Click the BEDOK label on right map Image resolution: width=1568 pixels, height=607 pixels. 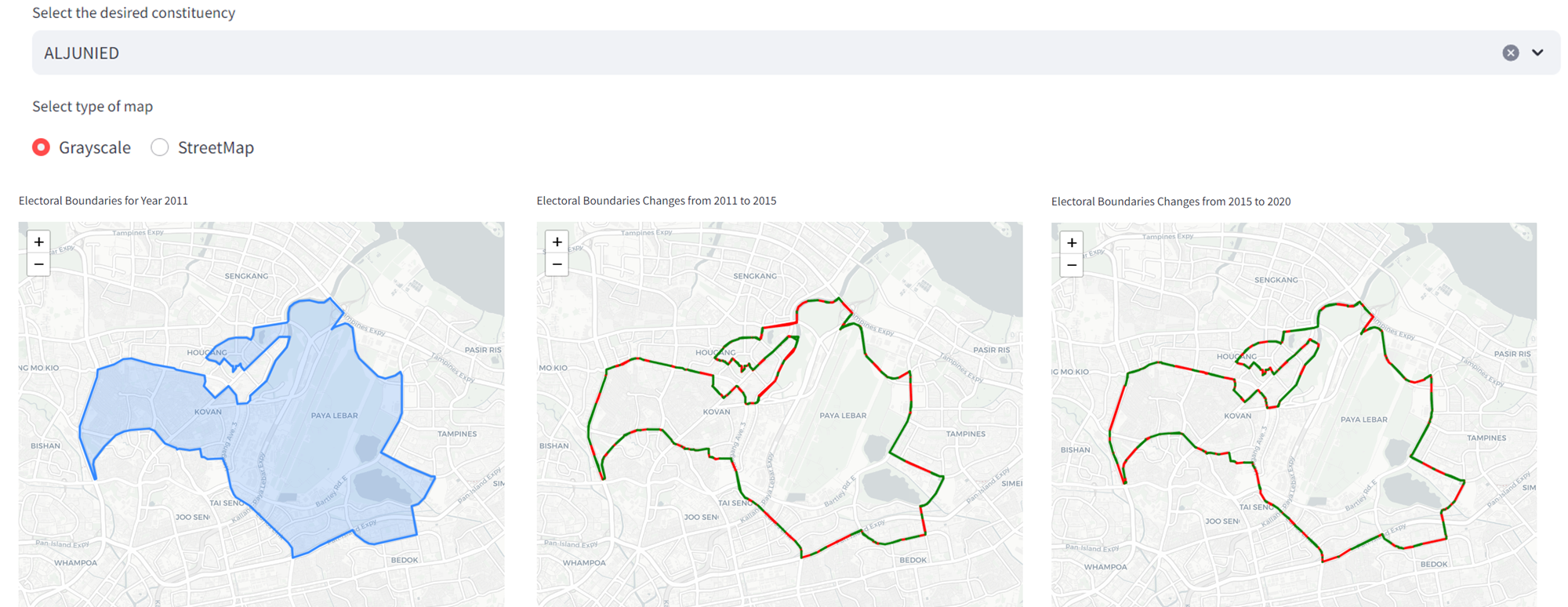pos(1434,564)
